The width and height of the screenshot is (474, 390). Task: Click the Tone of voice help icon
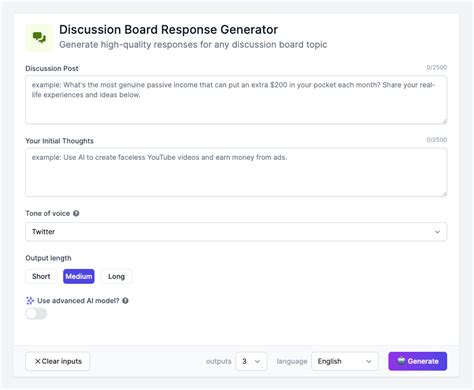point(76,213)
